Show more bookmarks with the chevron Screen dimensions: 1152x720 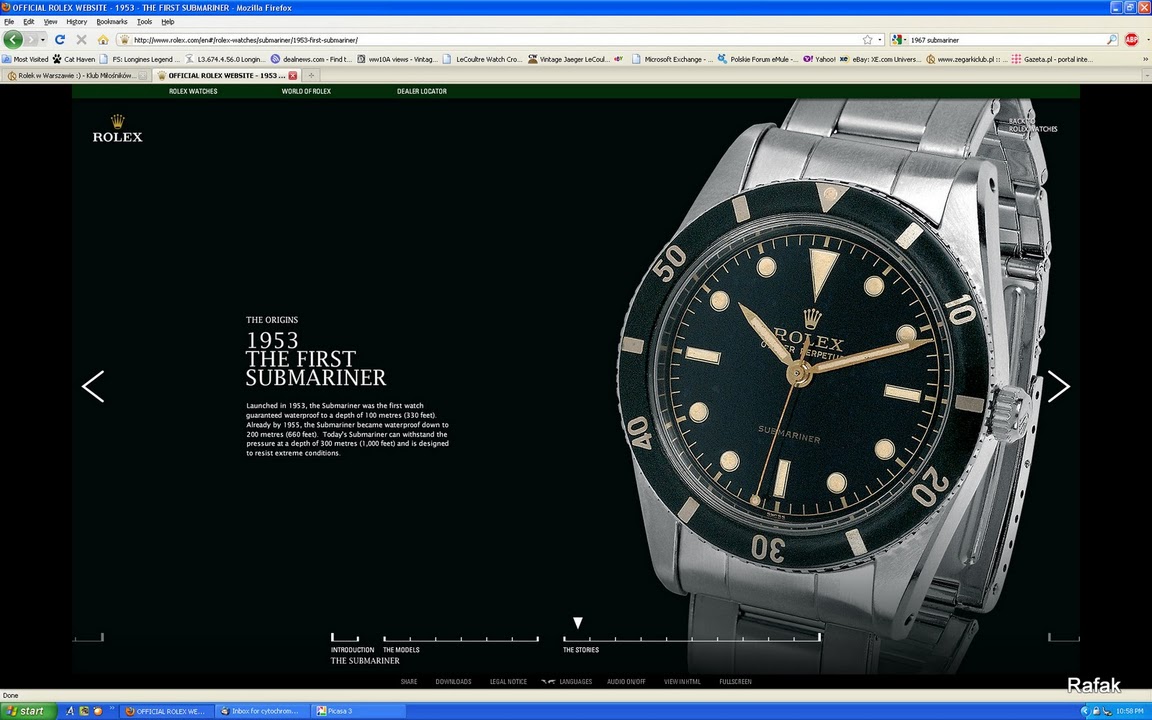[x=1145, y=60]
